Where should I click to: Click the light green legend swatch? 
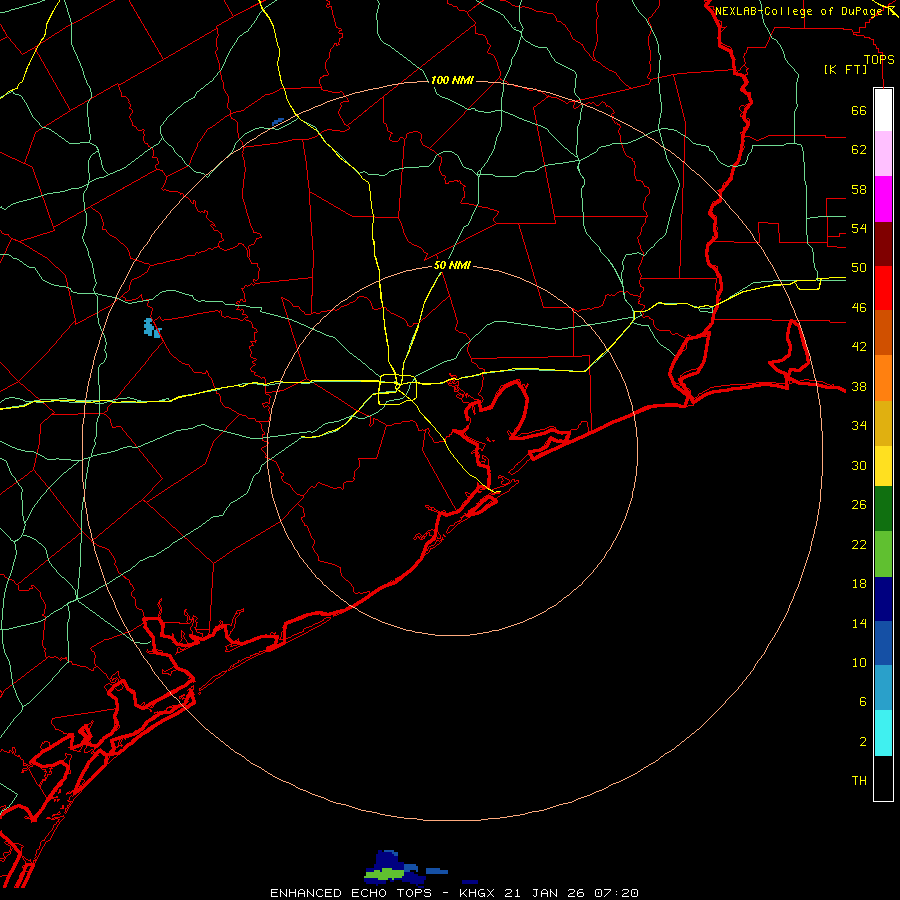[x=883, y=554]
